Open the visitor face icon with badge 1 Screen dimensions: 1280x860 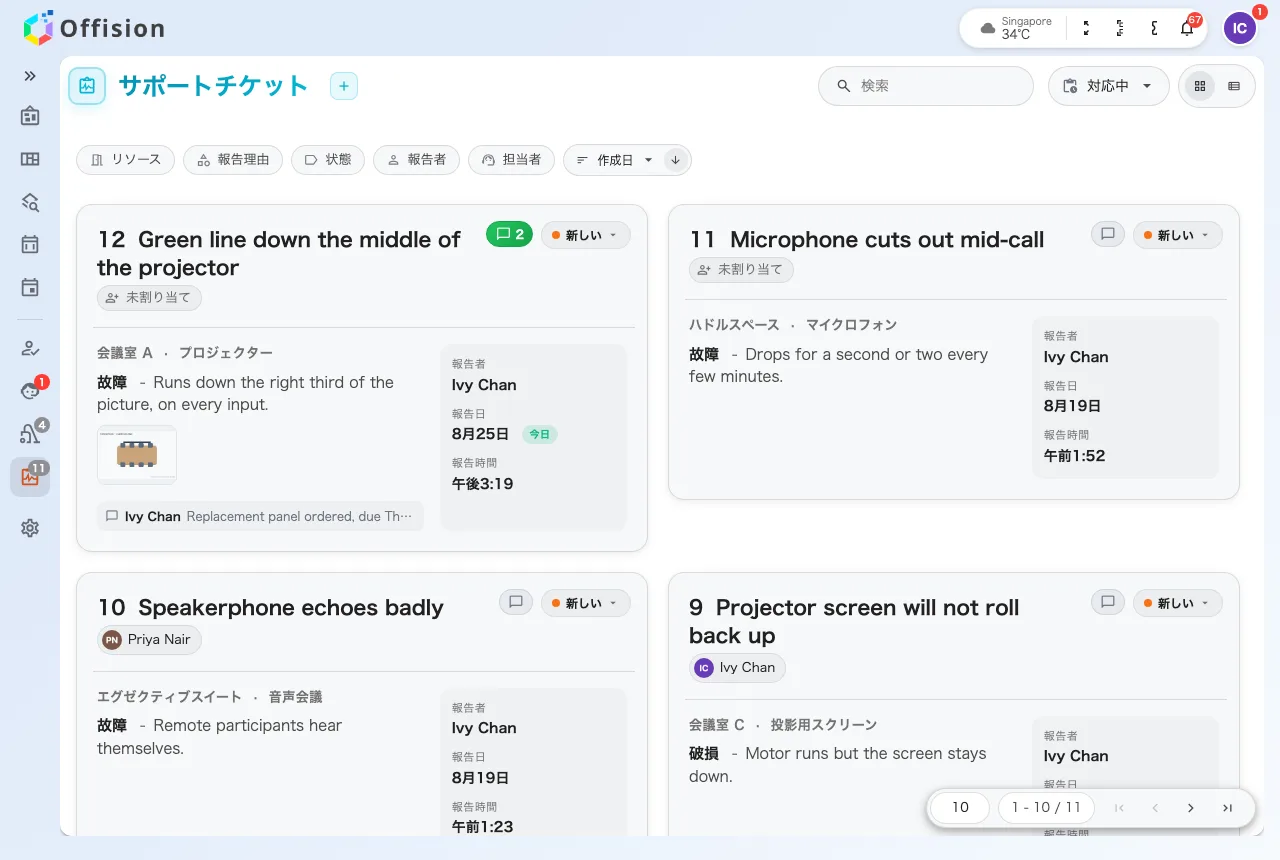pos(30,391)
